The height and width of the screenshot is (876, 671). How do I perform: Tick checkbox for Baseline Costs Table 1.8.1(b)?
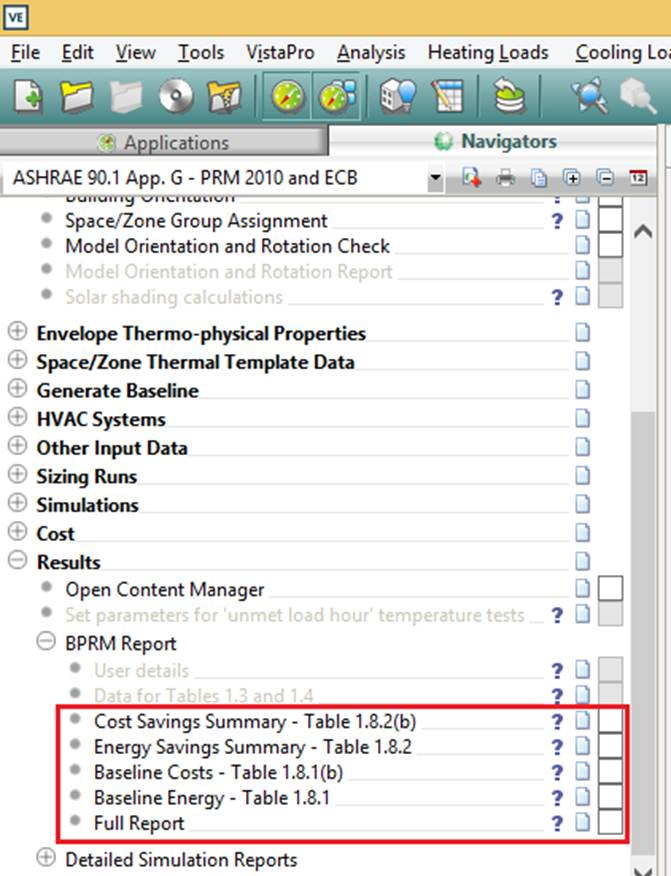[x=610, y=772]
